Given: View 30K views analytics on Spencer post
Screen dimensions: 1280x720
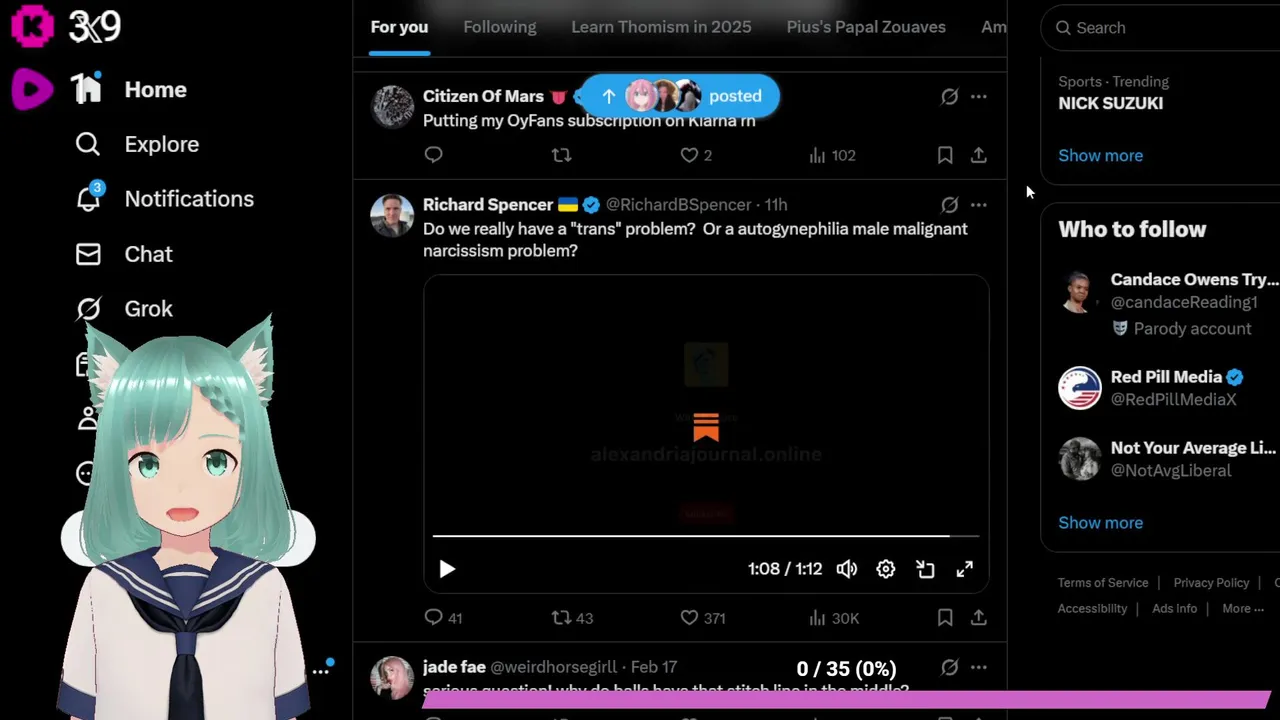Looking at the screenshot, I should click(834, 618).
